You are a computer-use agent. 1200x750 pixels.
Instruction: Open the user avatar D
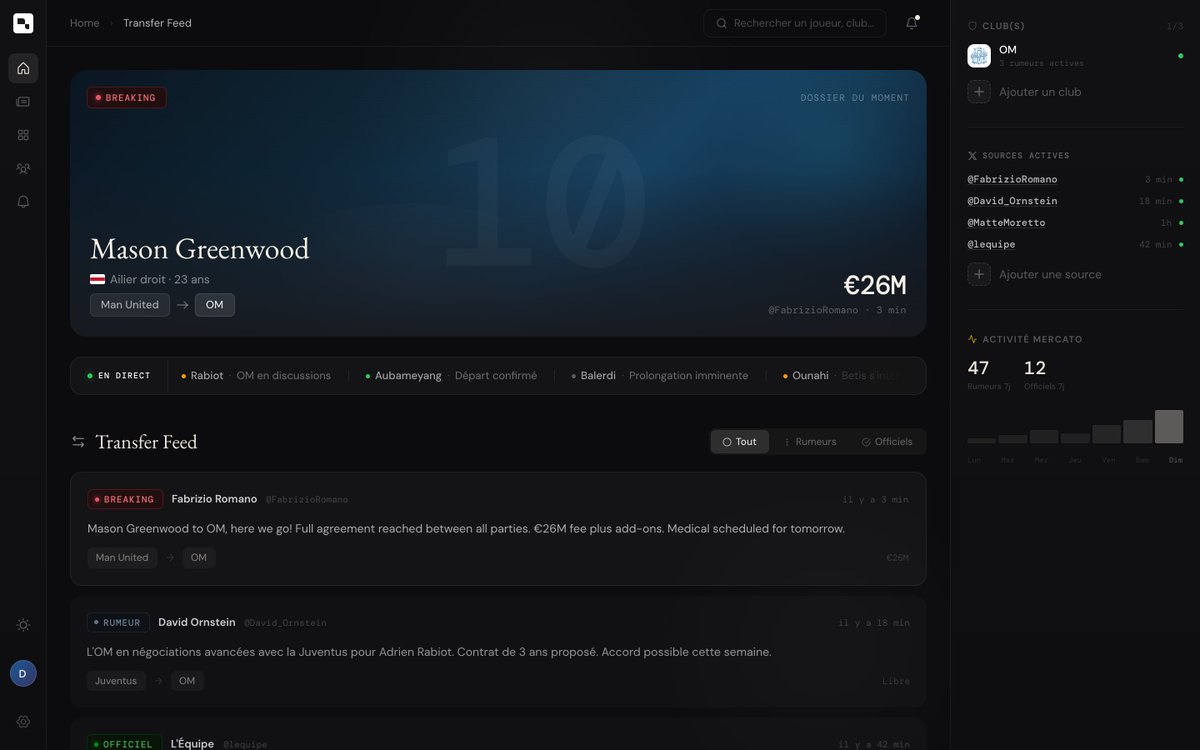click(23, 673)
